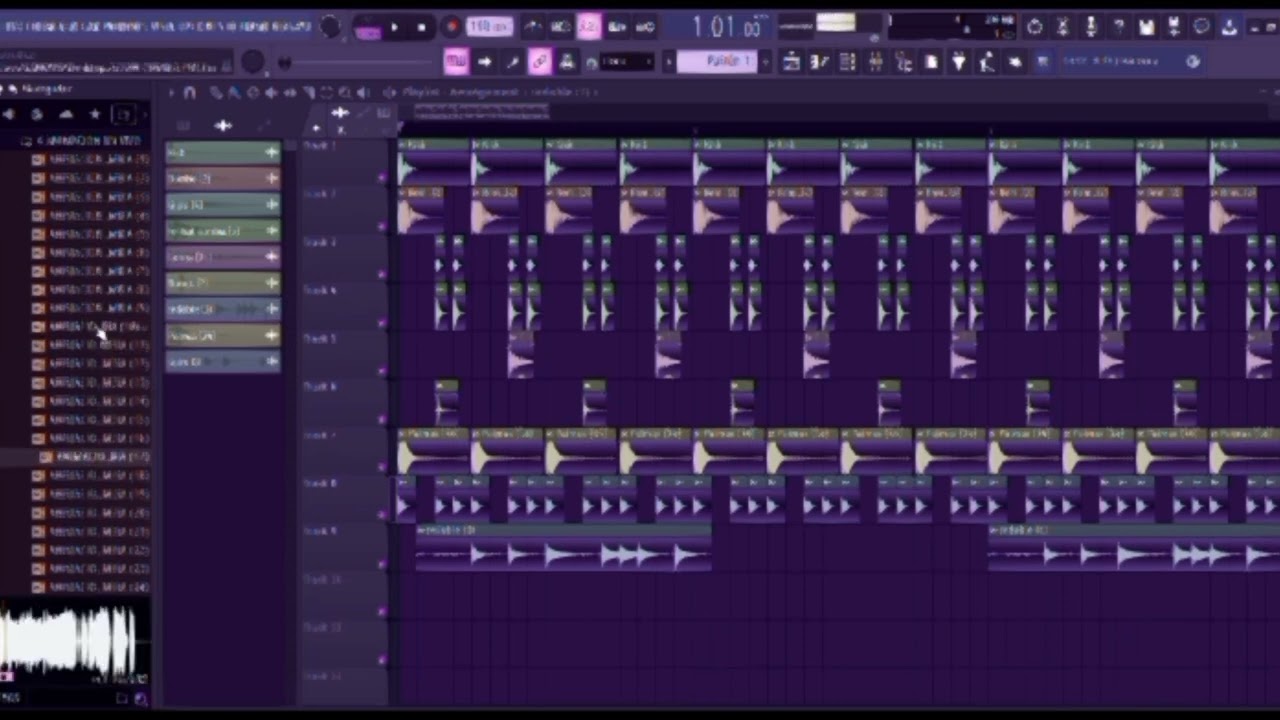1280x720 pixels.
Task: Select the Select tool in playlist toolbar
Action: click(327, 92)
